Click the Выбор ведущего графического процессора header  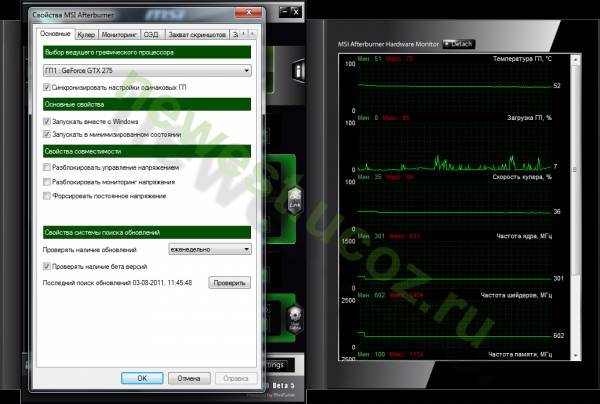click(x=147, y=52)
